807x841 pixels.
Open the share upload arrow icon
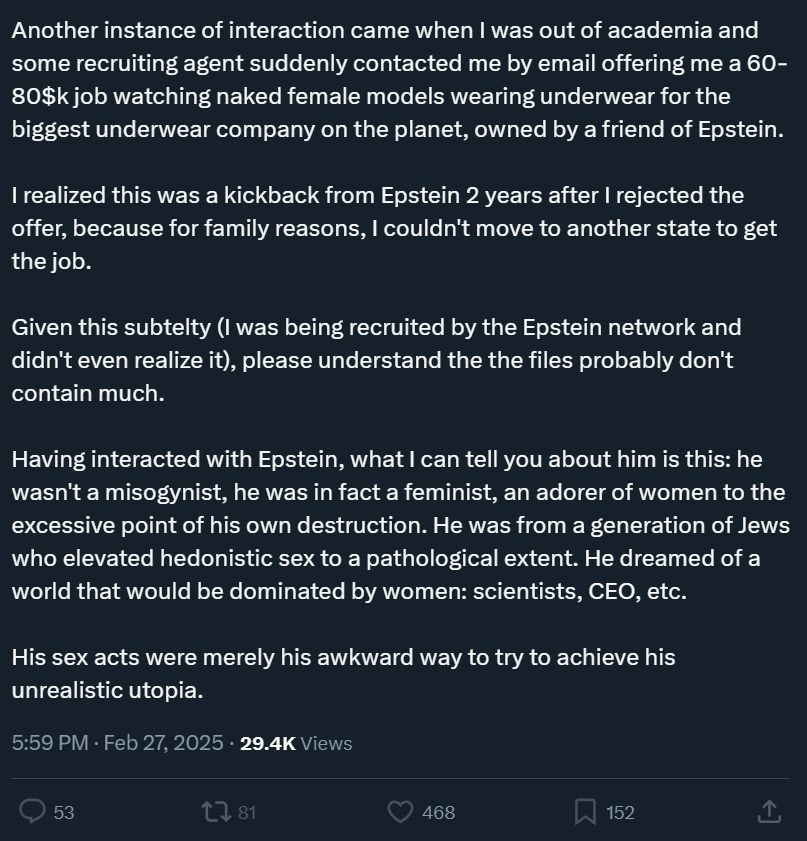click(769, 811)
